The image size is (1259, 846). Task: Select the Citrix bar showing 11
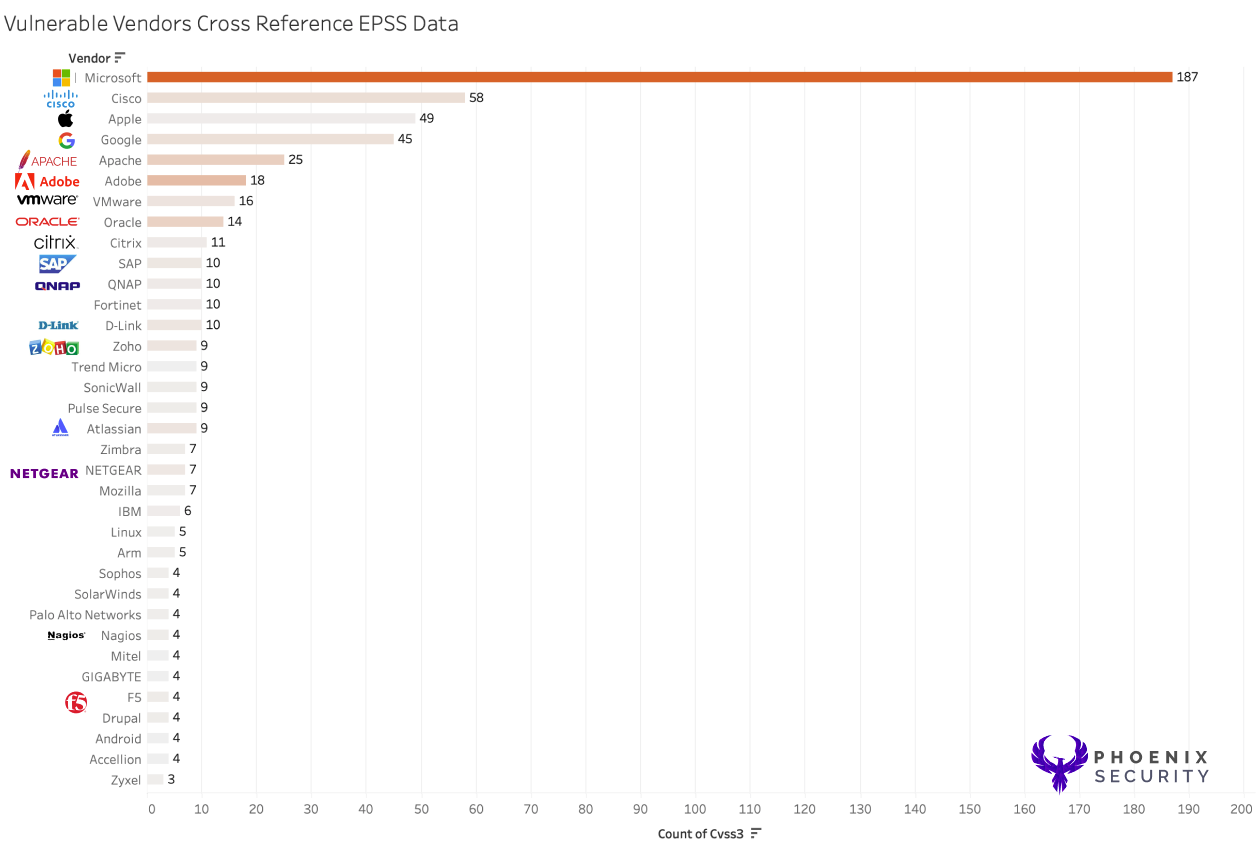[177, 243]
